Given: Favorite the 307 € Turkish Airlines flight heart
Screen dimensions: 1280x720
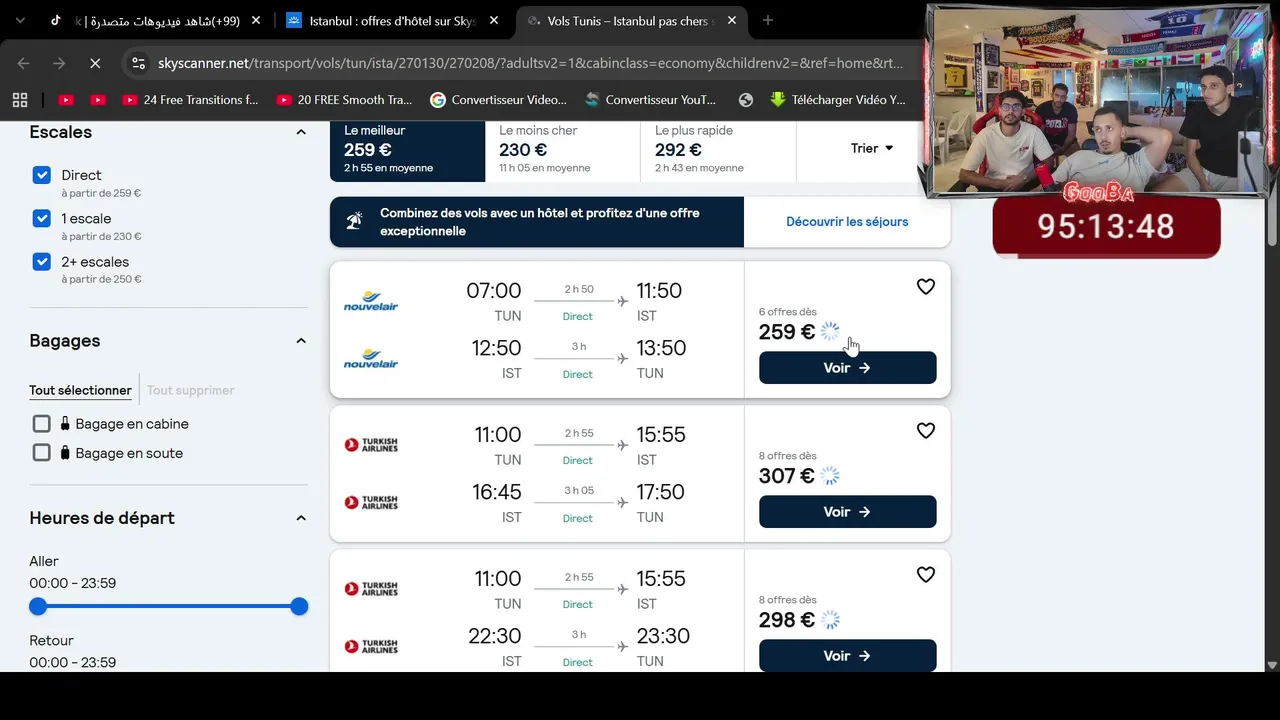Looking at the screenshot, I should [x=926, y=431].
